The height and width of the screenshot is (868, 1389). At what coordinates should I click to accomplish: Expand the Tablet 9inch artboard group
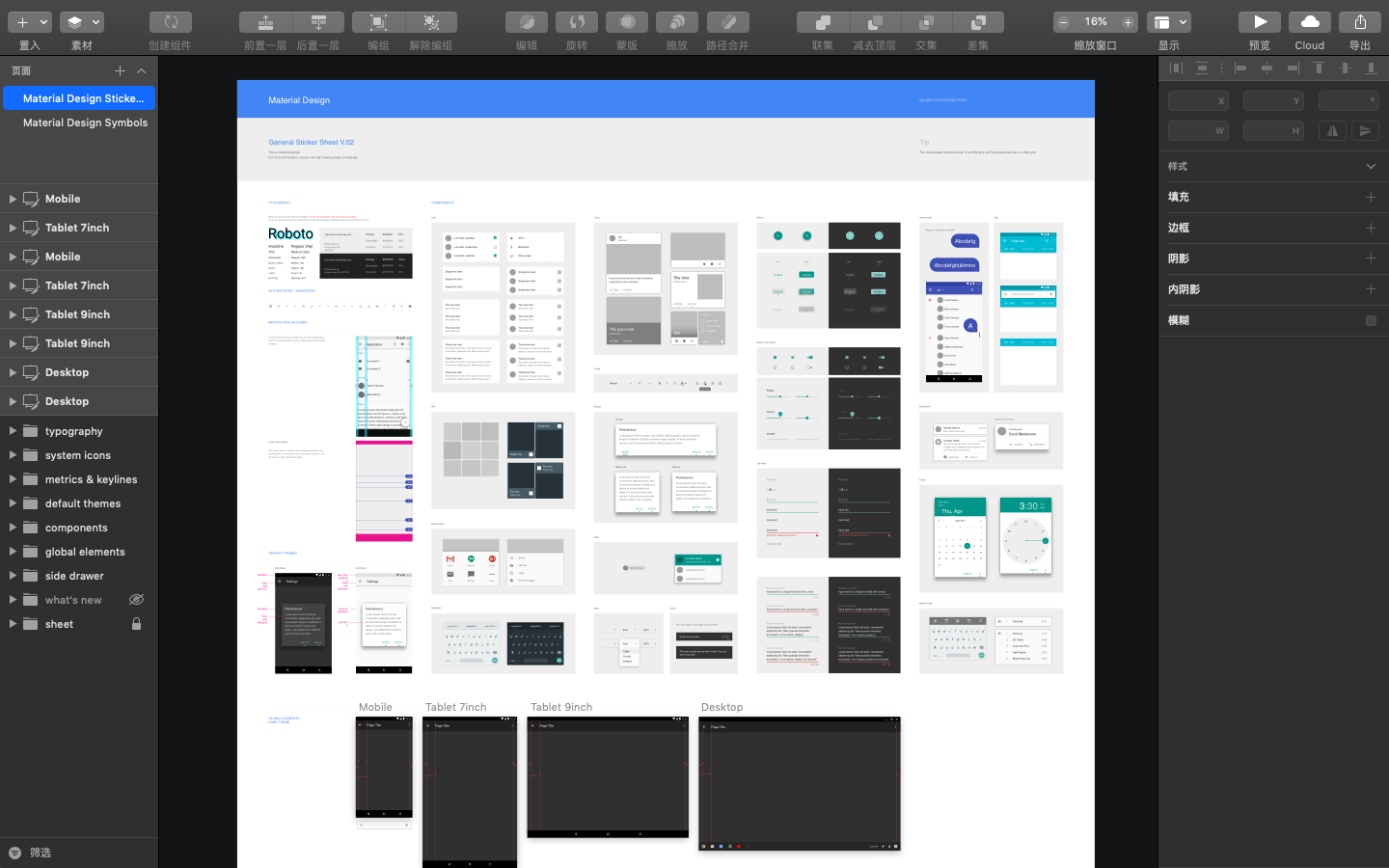(13, 314)
